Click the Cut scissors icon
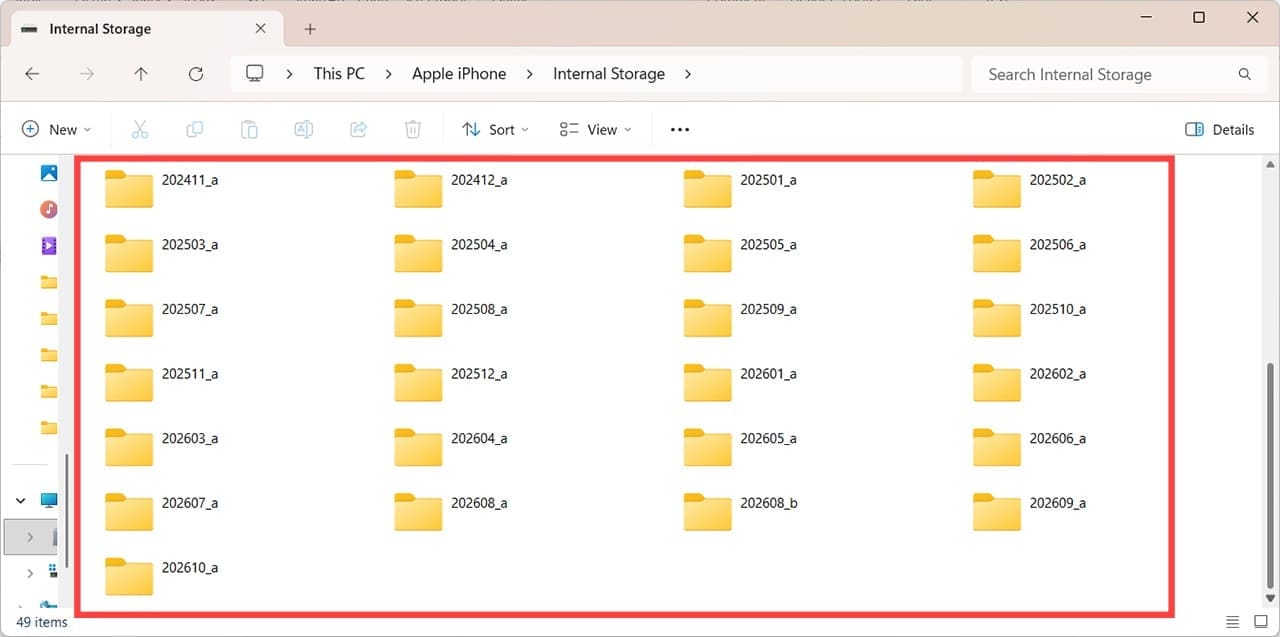This screenshot has width=1280, height=637. (140, 129)
